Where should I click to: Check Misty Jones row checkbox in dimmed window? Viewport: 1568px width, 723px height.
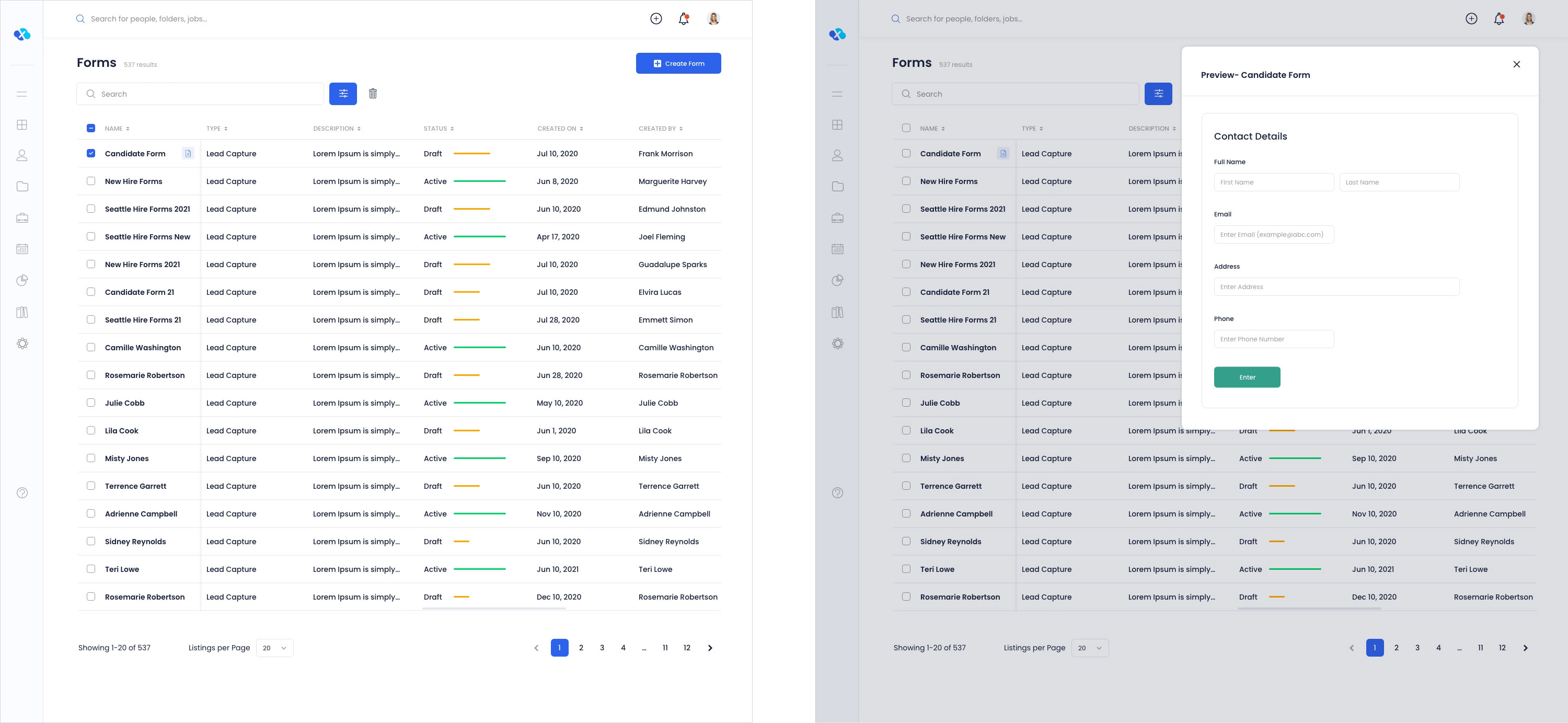(x=906, y=458)
